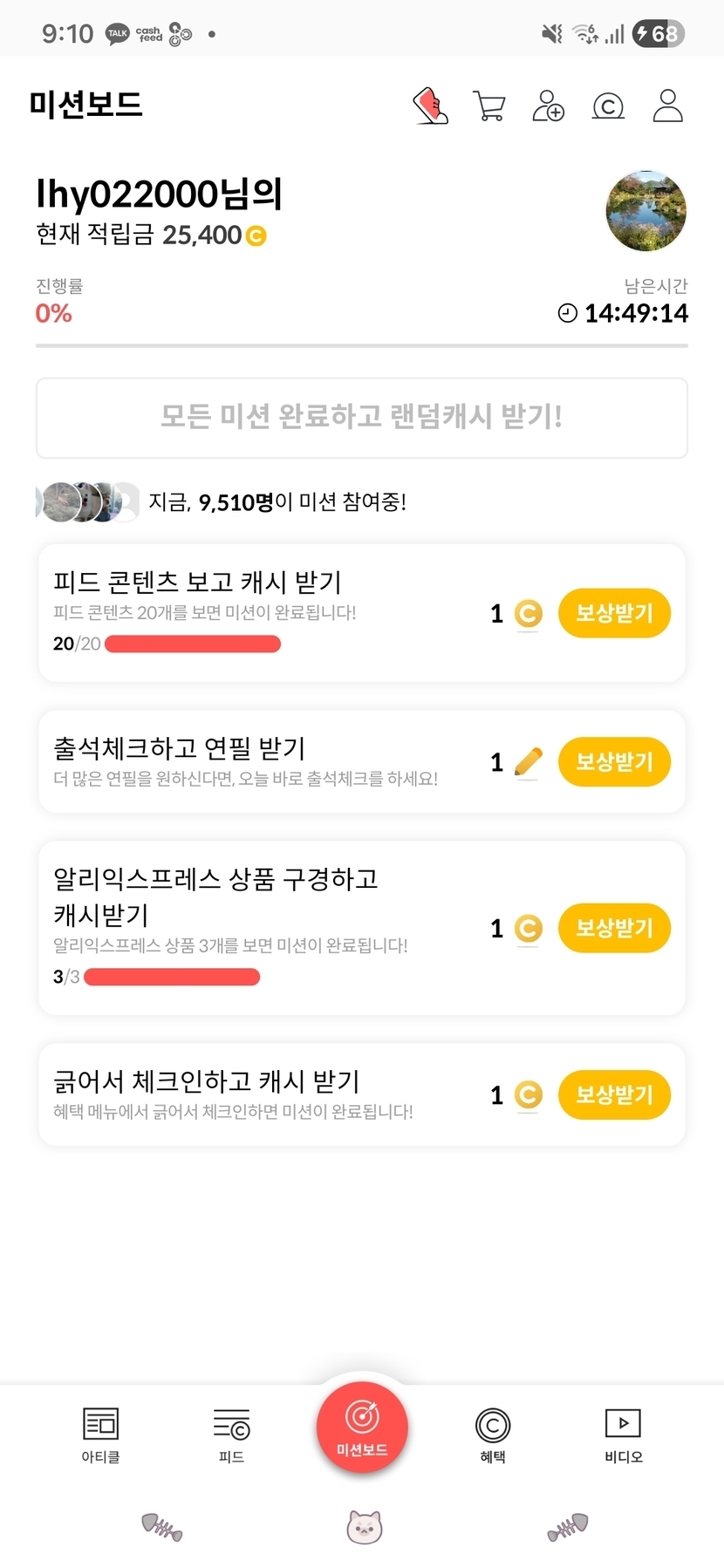This screenshot has width=724, height=1568.
Task: Open the 비디오 tab
Action: coord(623,1435)
